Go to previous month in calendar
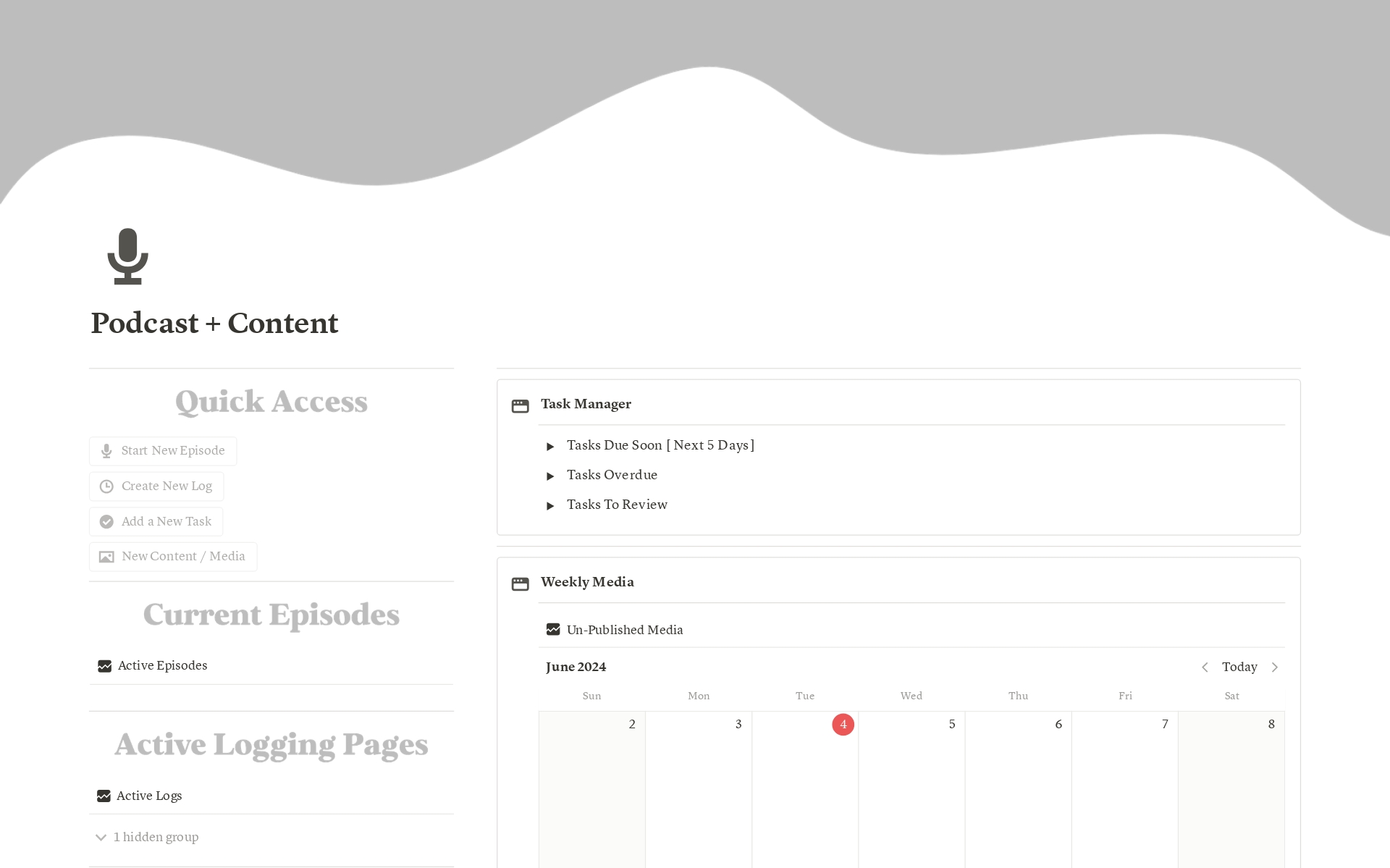Screen dimensions: 1390x868 1205,667
